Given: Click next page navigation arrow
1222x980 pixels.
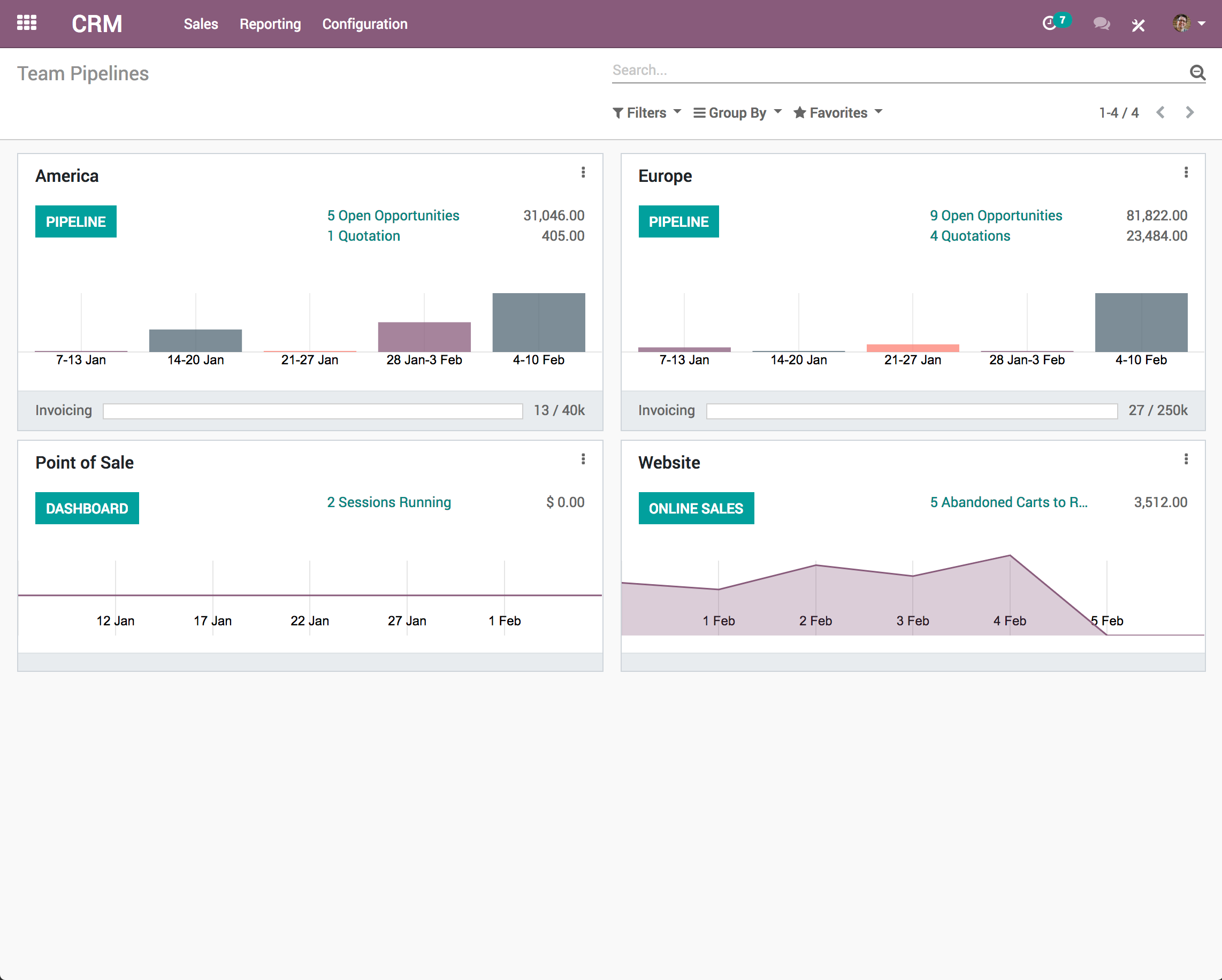Looking at the screenshot, I should pos(1191,112).
